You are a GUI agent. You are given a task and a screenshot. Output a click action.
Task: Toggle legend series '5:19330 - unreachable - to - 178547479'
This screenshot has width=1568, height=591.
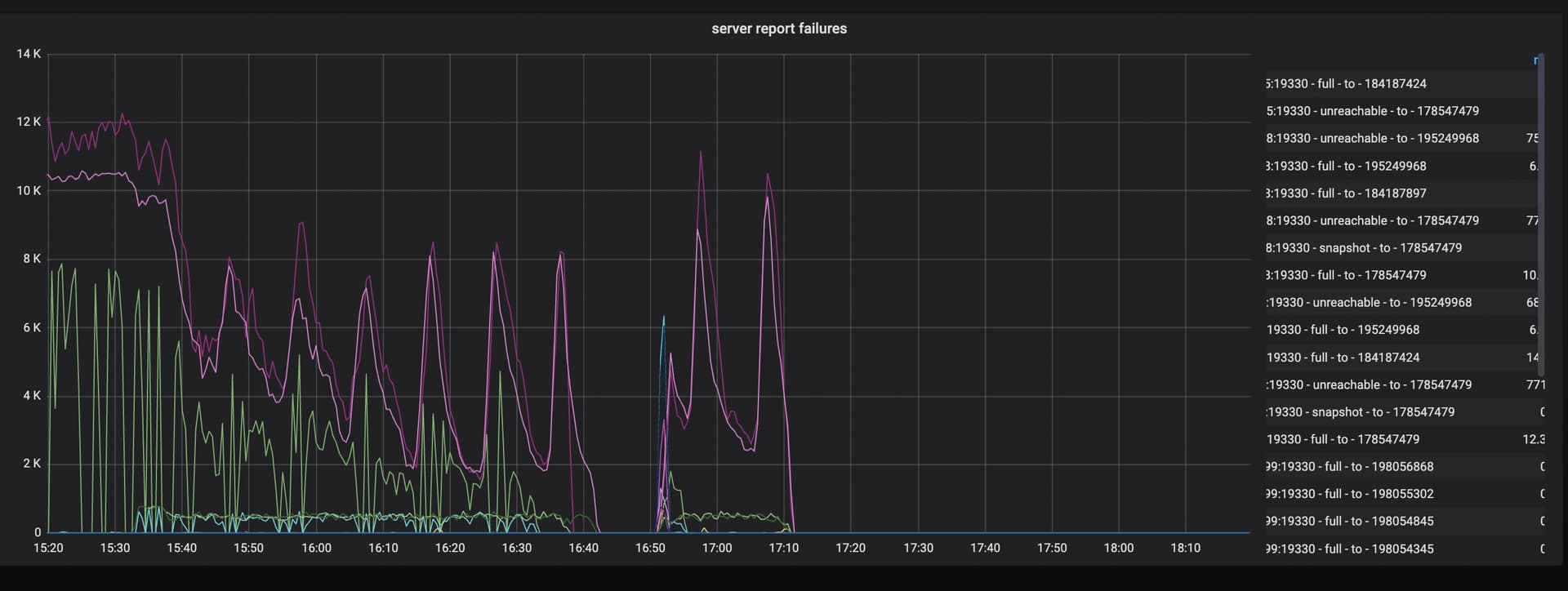click(x=1372, y=111)
